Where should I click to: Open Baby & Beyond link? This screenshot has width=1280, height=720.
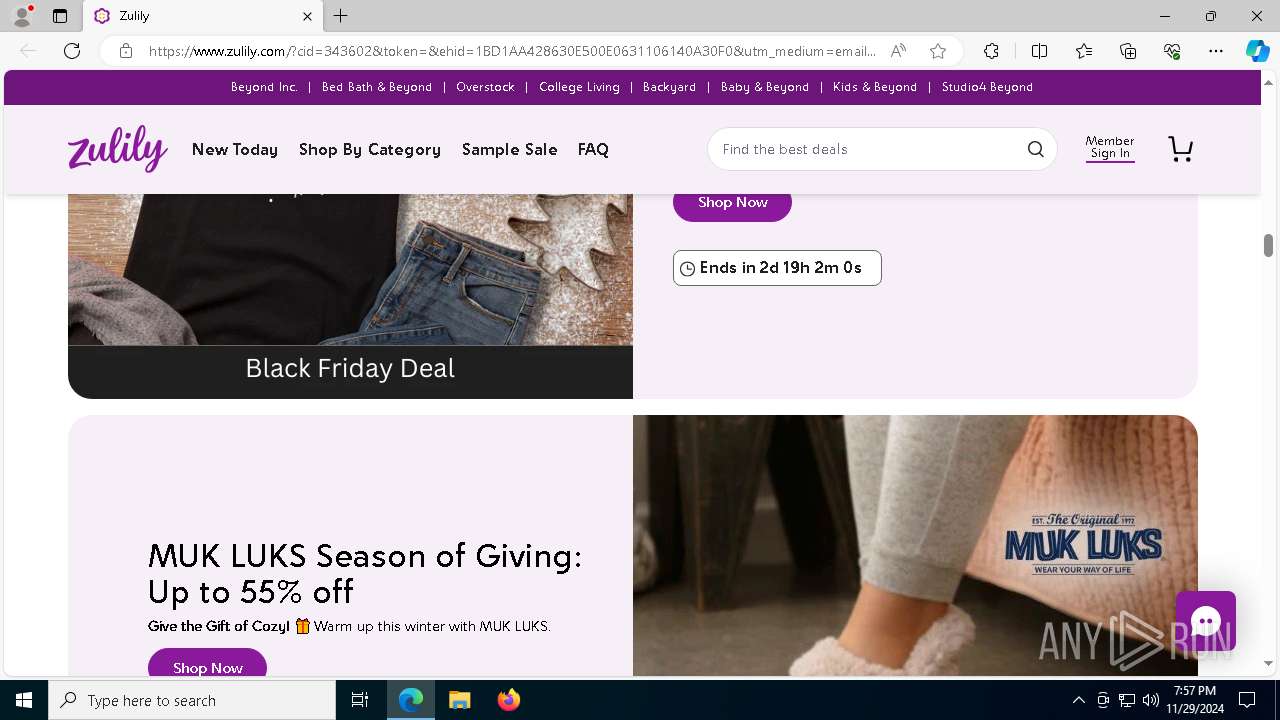[765, 87]
